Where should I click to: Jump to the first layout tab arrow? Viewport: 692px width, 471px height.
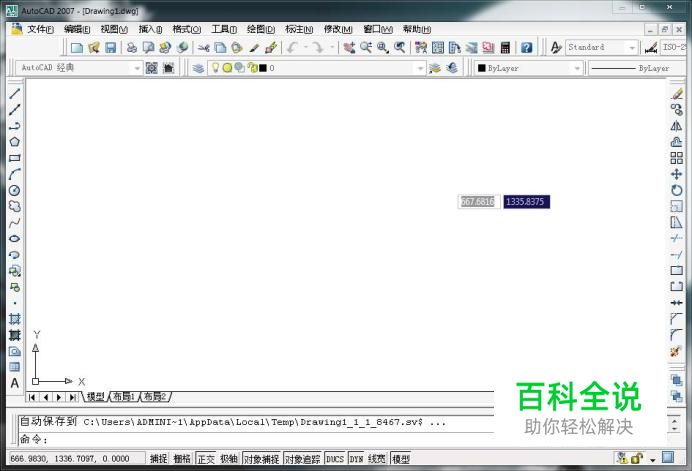[32, 397]
